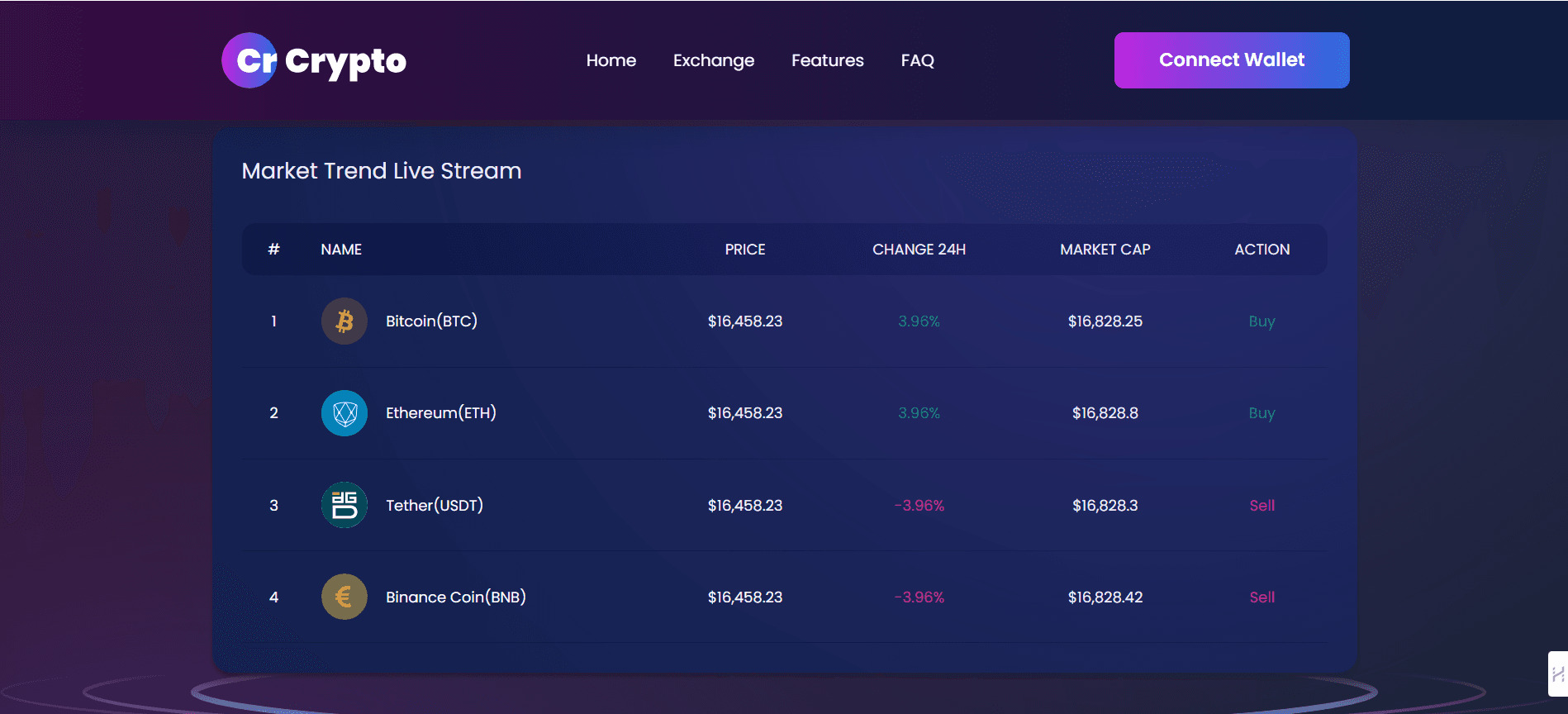
Task: Click the NAME column header
Action: click(341, 250)
